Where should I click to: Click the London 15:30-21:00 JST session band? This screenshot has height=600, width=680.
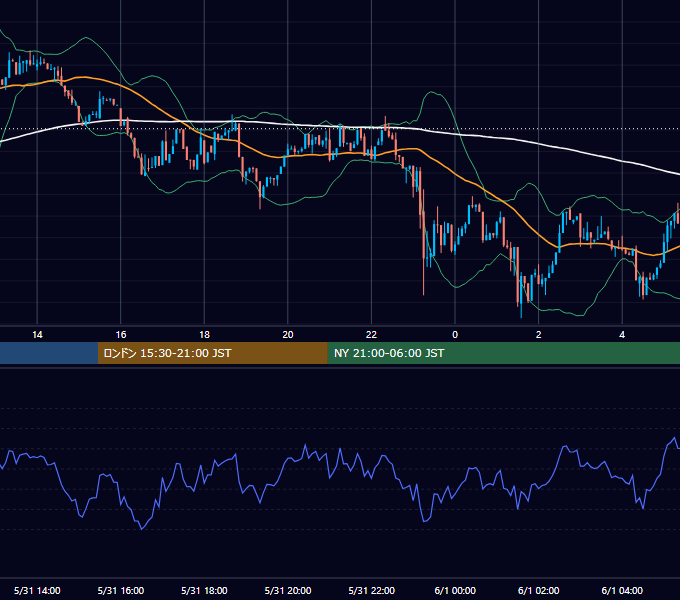point(212,353)
